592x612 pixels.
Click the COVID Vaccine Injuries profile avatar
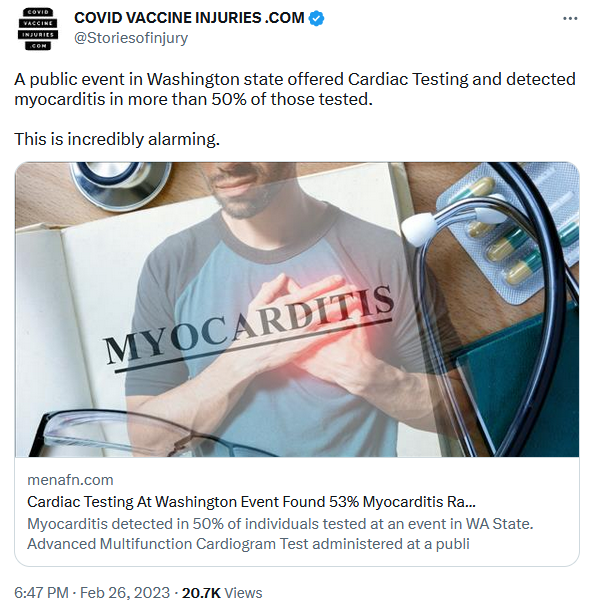(38, 29)
